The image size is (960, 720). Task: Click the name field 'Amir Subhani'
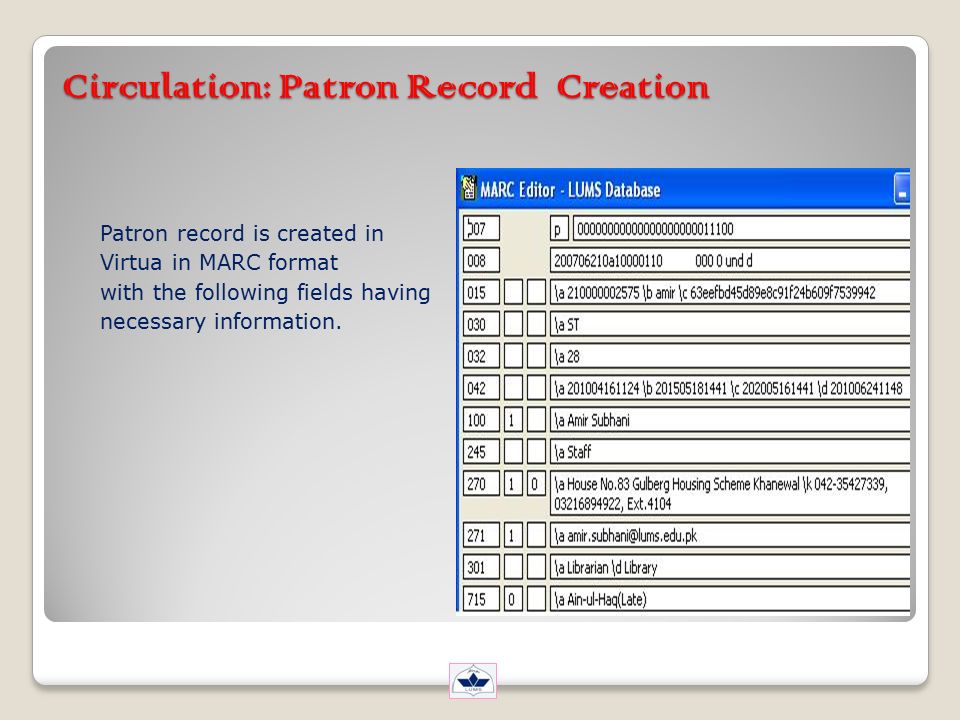pos(730,419)
